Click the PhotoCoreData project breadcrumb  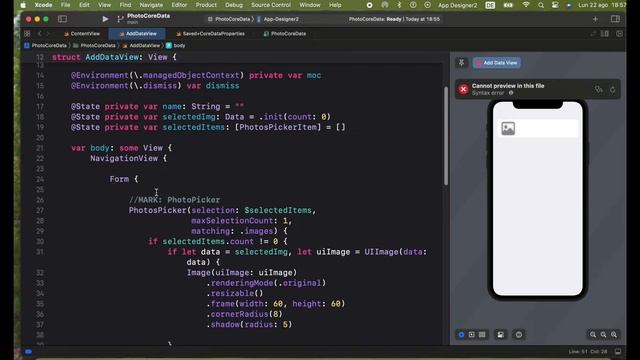coord(45,45)
